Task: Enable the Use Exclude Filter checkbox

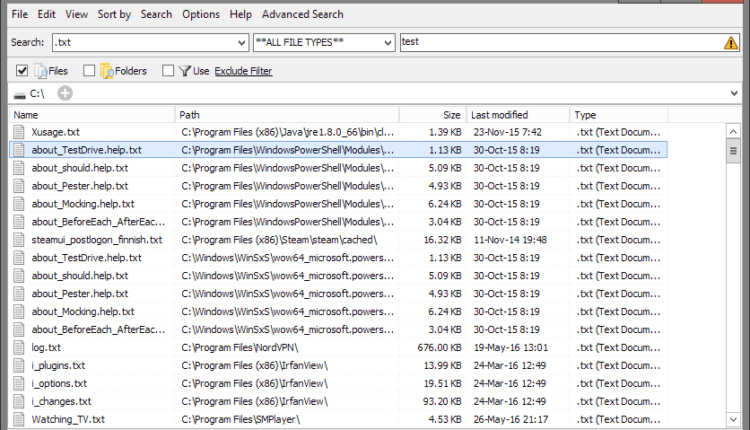Action: point(168,71)
